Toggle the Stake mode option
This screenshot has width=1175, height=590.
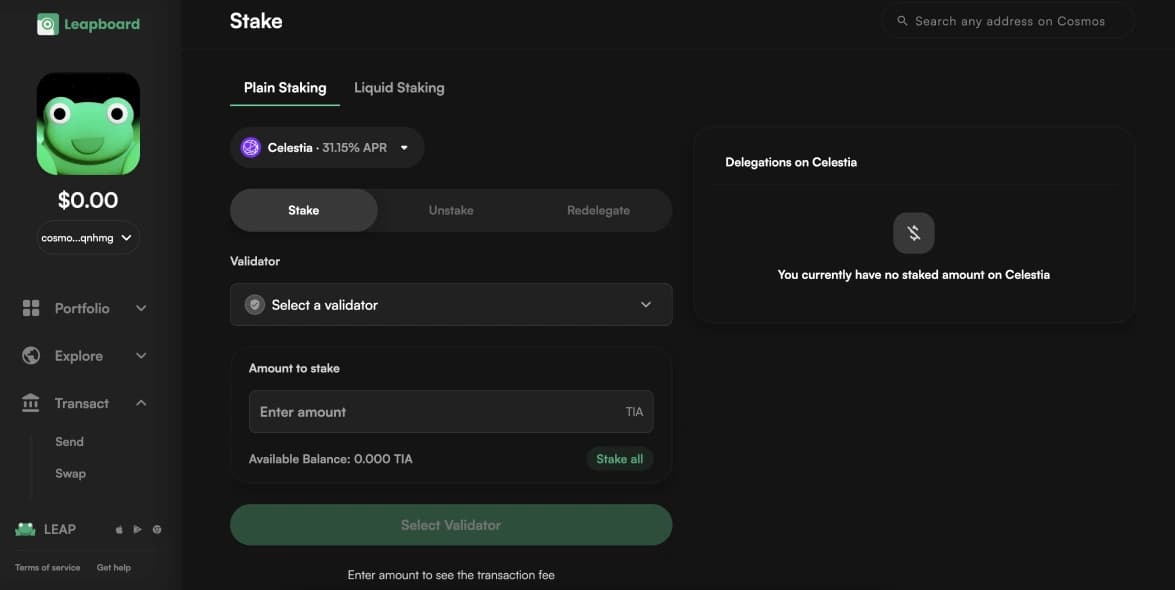point(303,210)
